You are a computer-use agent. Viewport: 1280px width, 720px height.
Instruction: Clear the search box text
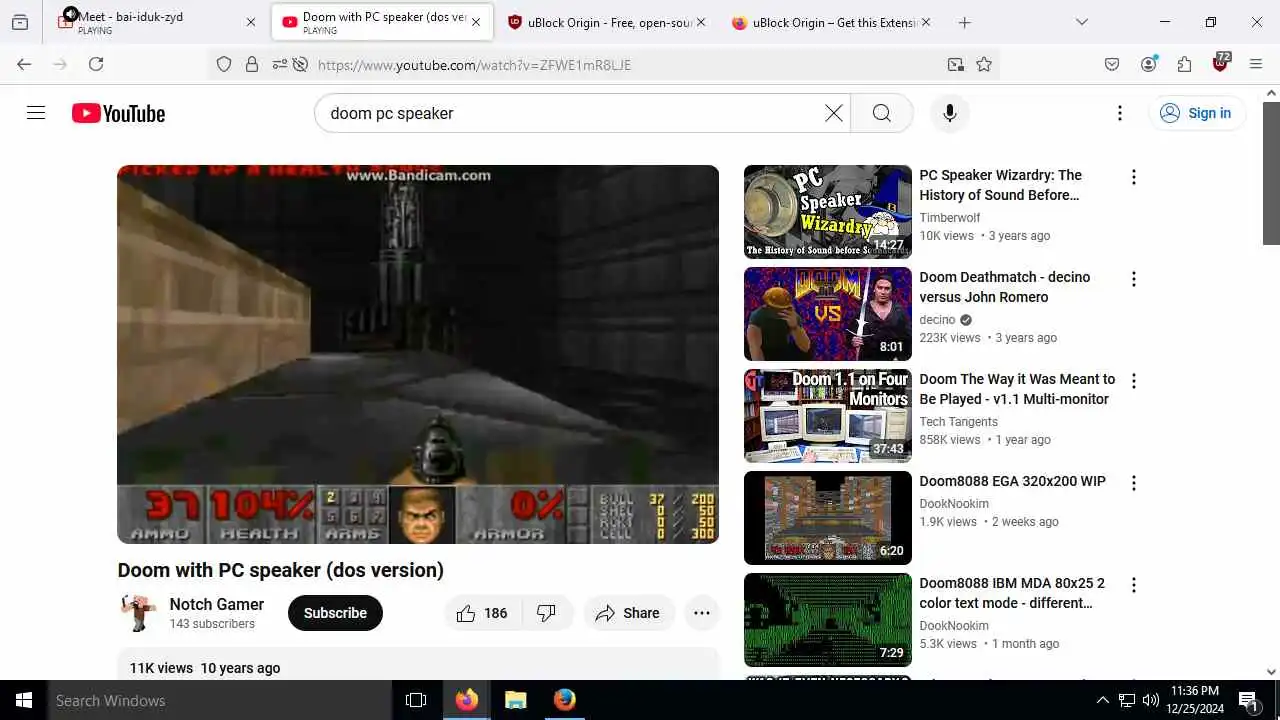pos(834,113)
